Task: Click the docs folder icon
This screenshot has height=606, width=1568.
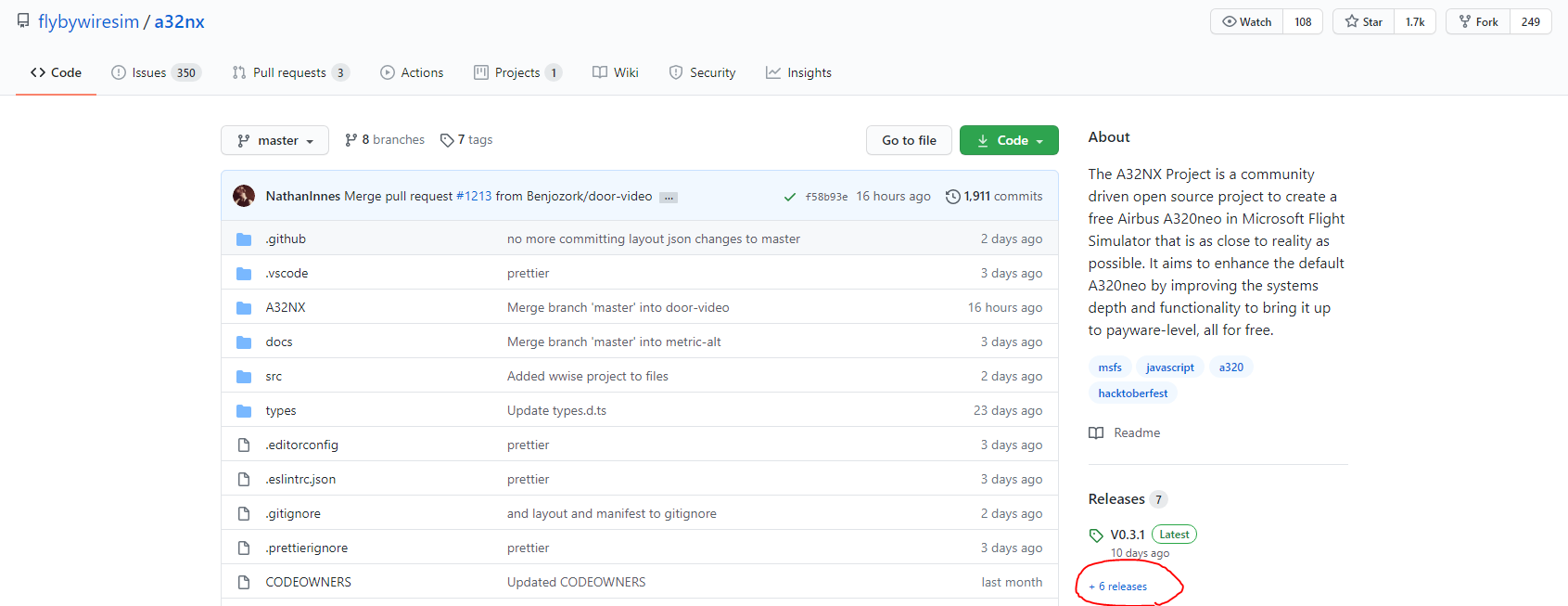Action: click(x=244, y=342)
